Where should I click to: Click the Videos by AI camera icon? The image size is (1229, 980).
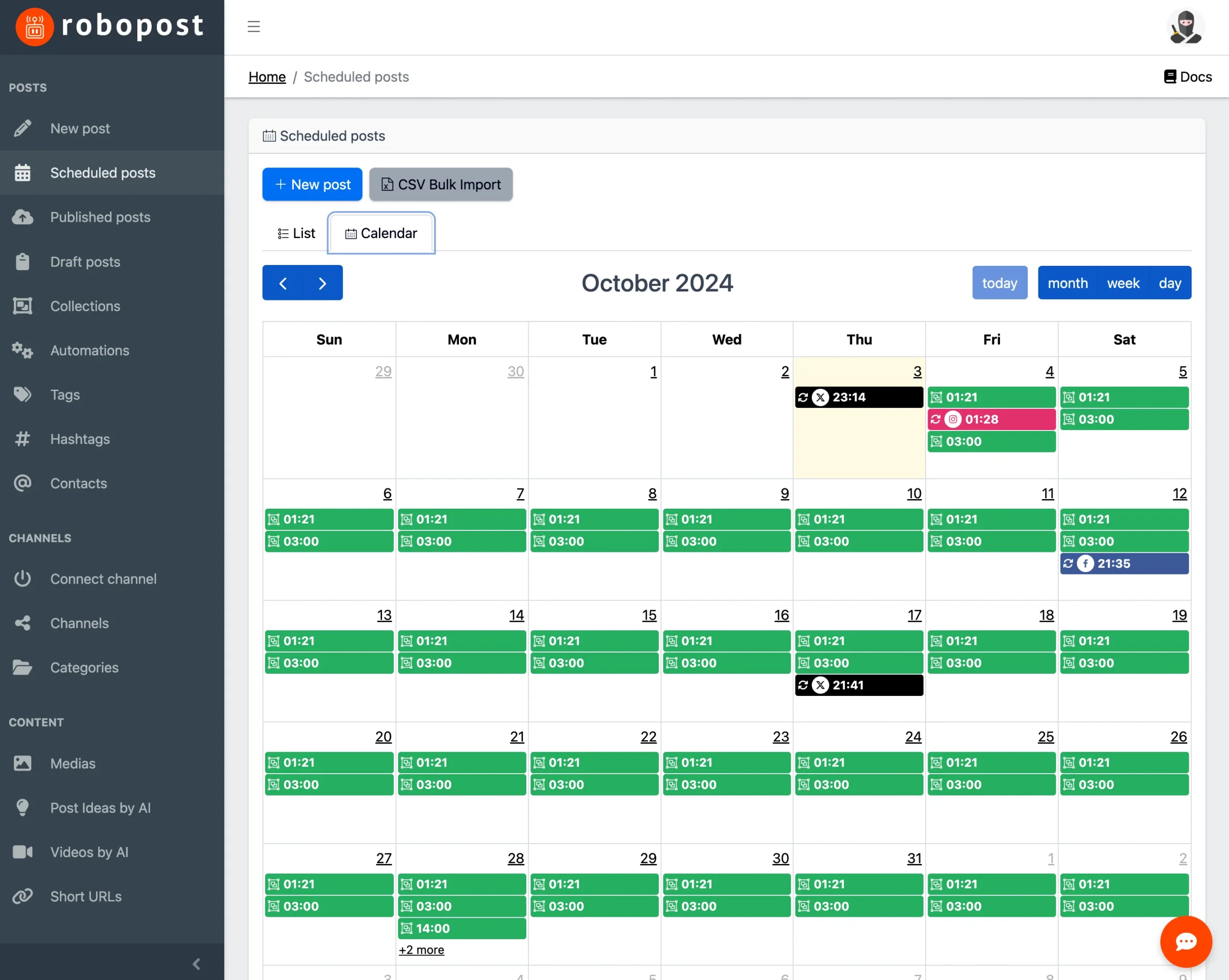tap(22, 852)
